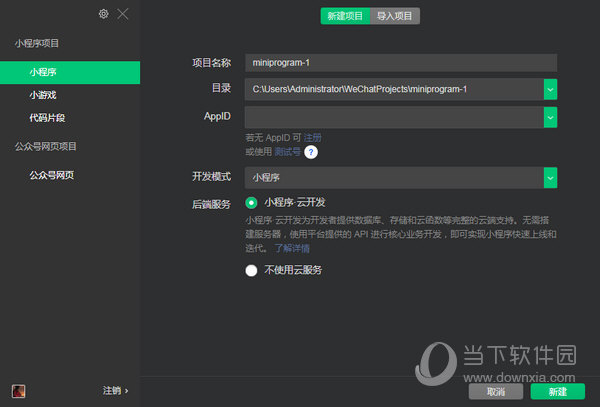This screenshot has height=407, width=600.
Task: Select the 不使用云服务 radio option
Action: click(x=251, y=270)
